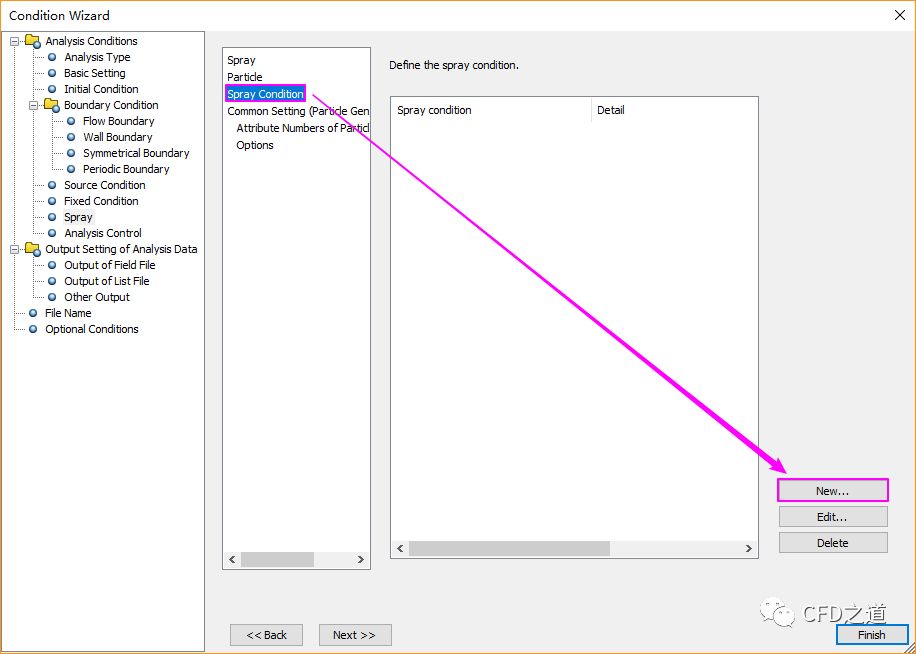Select Source Condition in the tree

coord(105,185)
